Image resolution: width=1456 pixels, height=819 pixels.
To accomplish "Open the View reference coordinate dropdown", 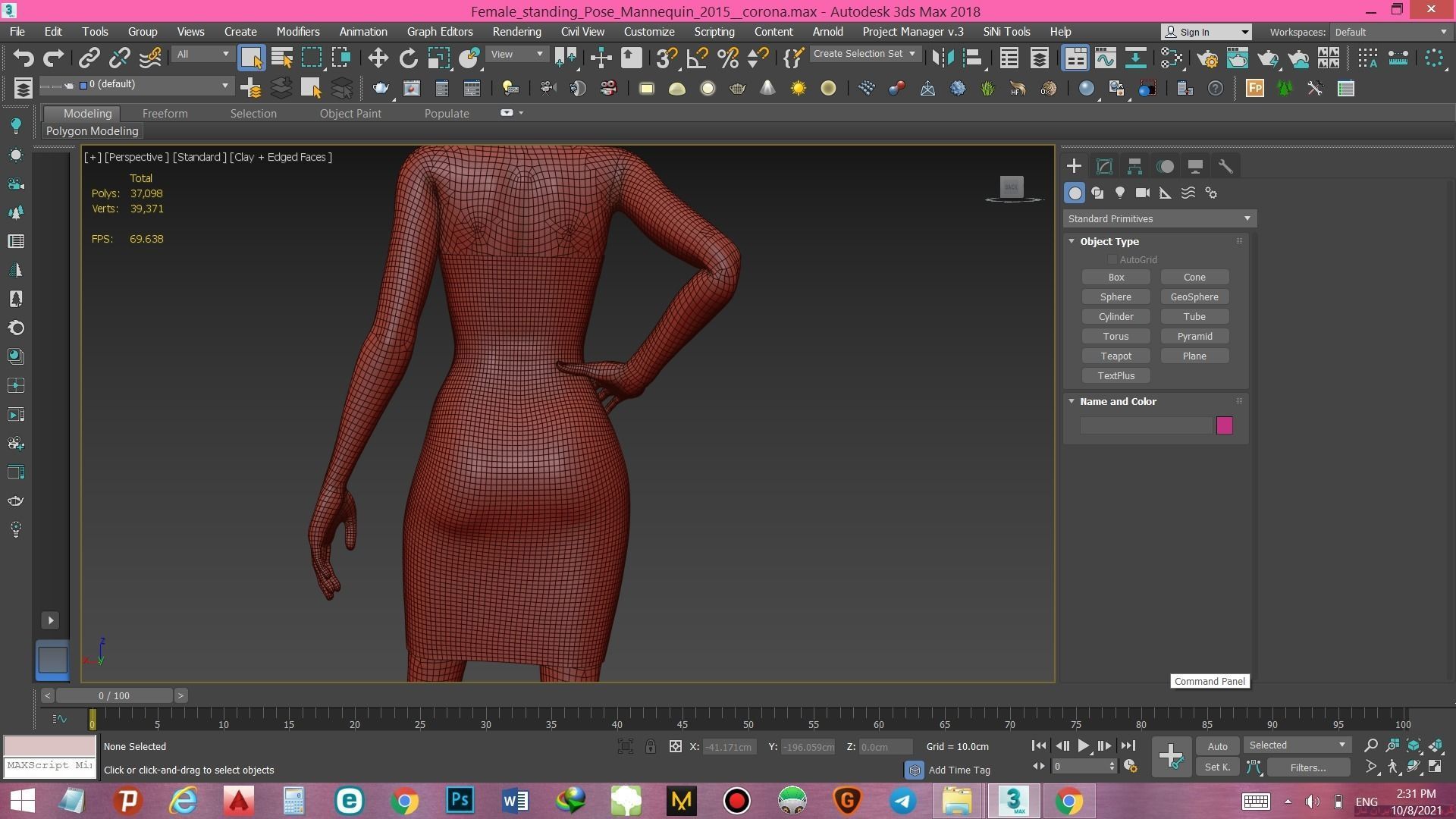I will click(x=516, y=55).
